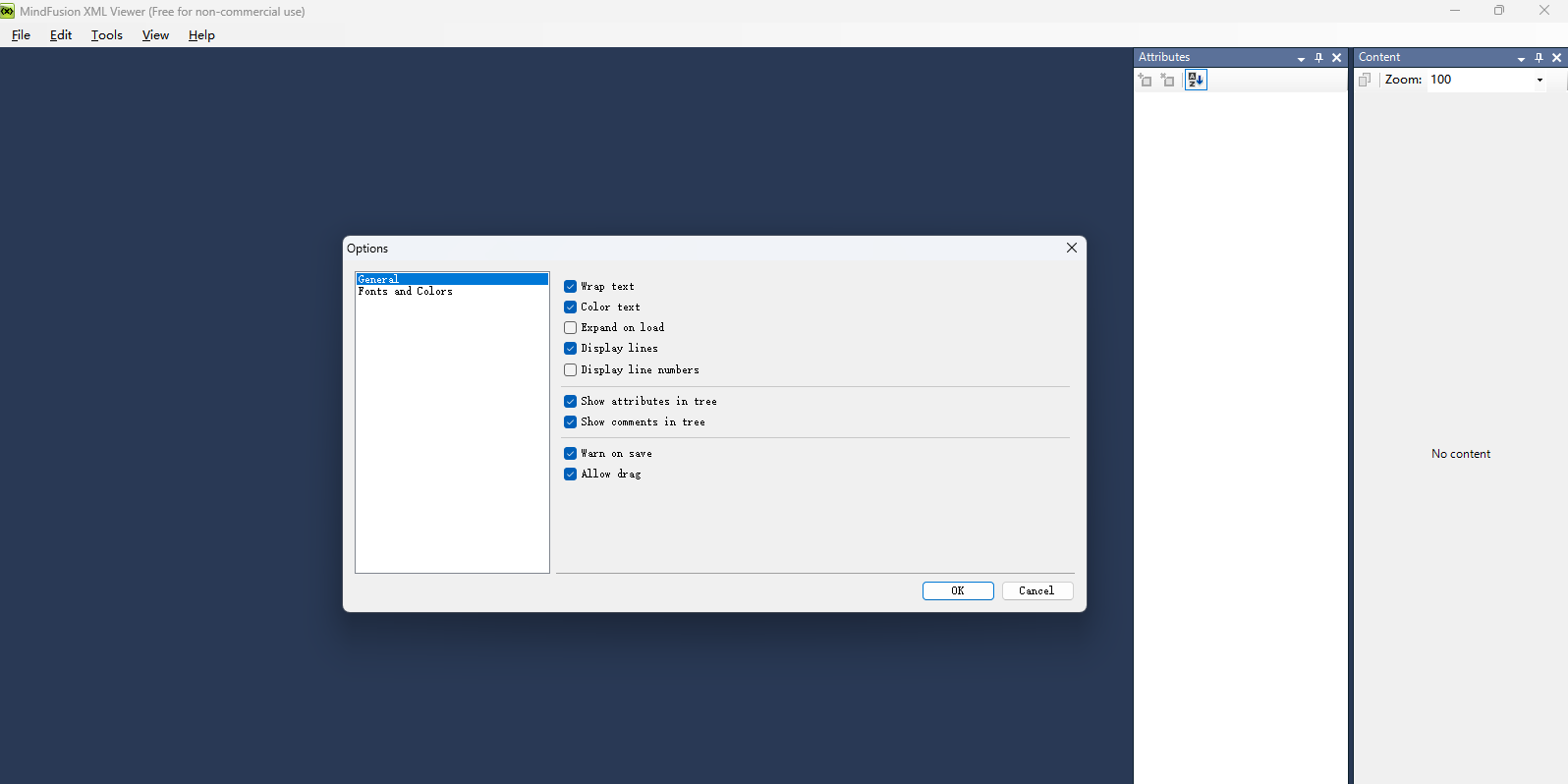Click the copy icon in Content panel

pyautogui.click(x=1365, y=80)
